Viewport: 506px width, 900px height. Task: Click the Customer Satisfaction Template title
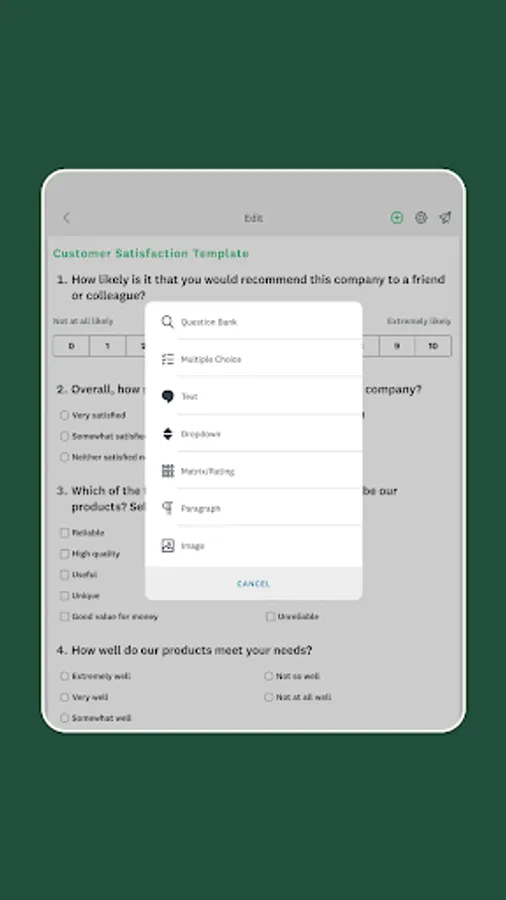pos(151,253)
